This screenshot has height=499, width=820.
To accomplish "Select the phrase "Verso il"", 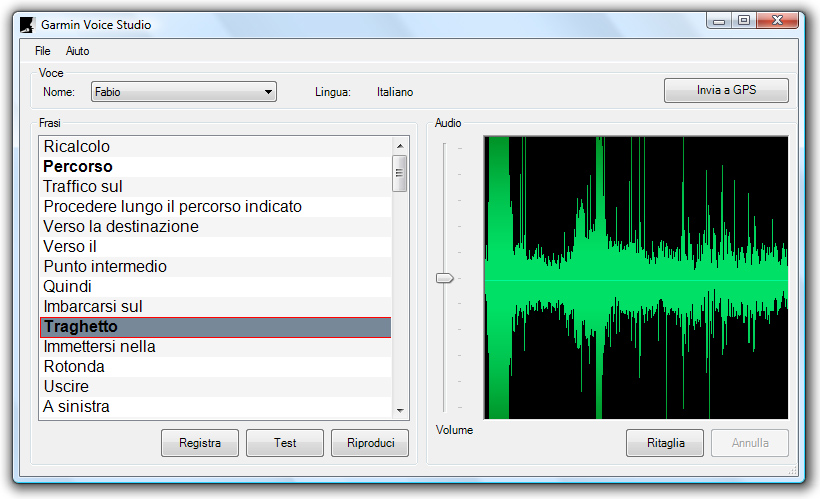I will [215, 246].
